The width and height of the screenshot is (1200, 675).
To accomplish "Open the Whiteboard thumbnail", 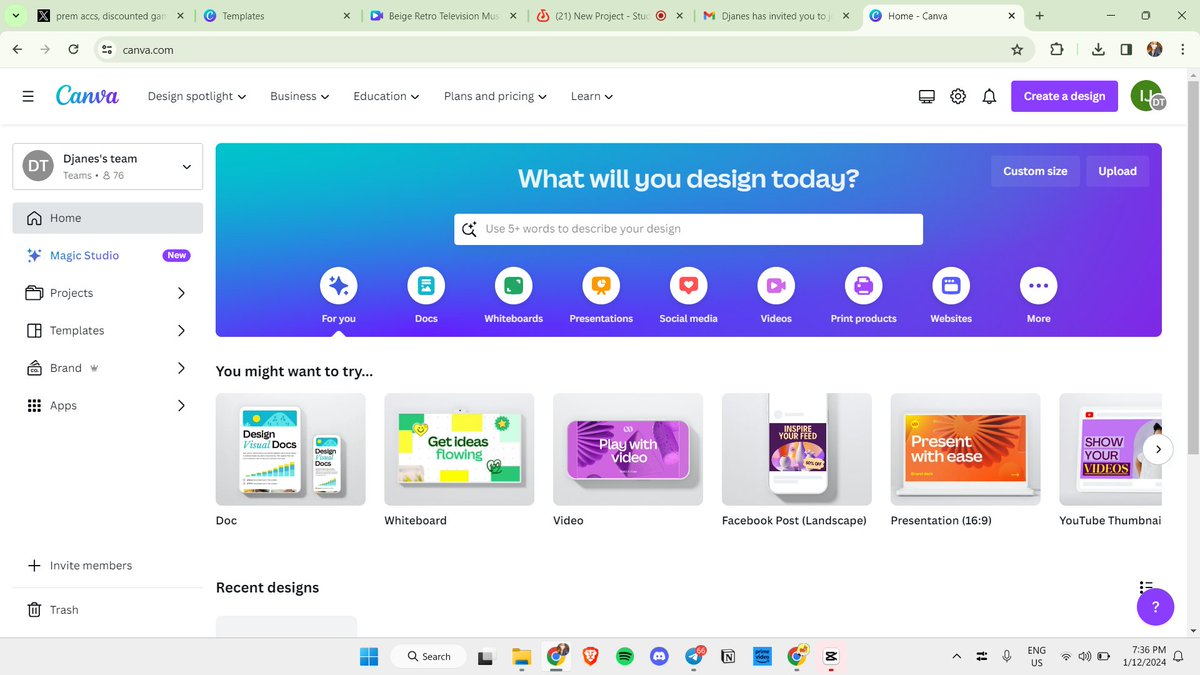I will point(459,449).
